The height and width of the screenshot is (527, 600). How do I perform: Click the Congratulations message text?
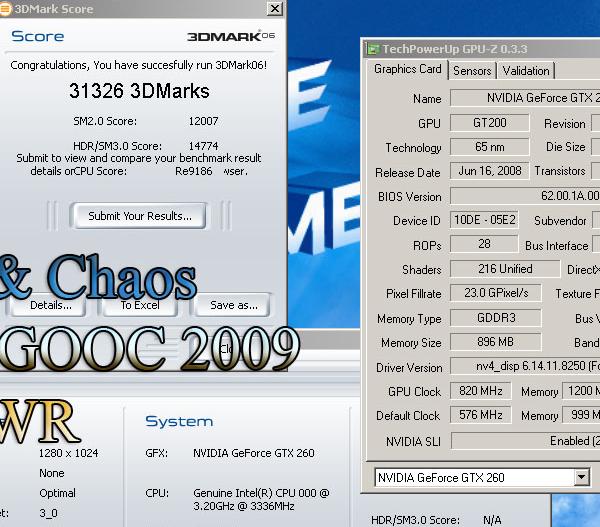pyautogui.click(x=139, y=65)
